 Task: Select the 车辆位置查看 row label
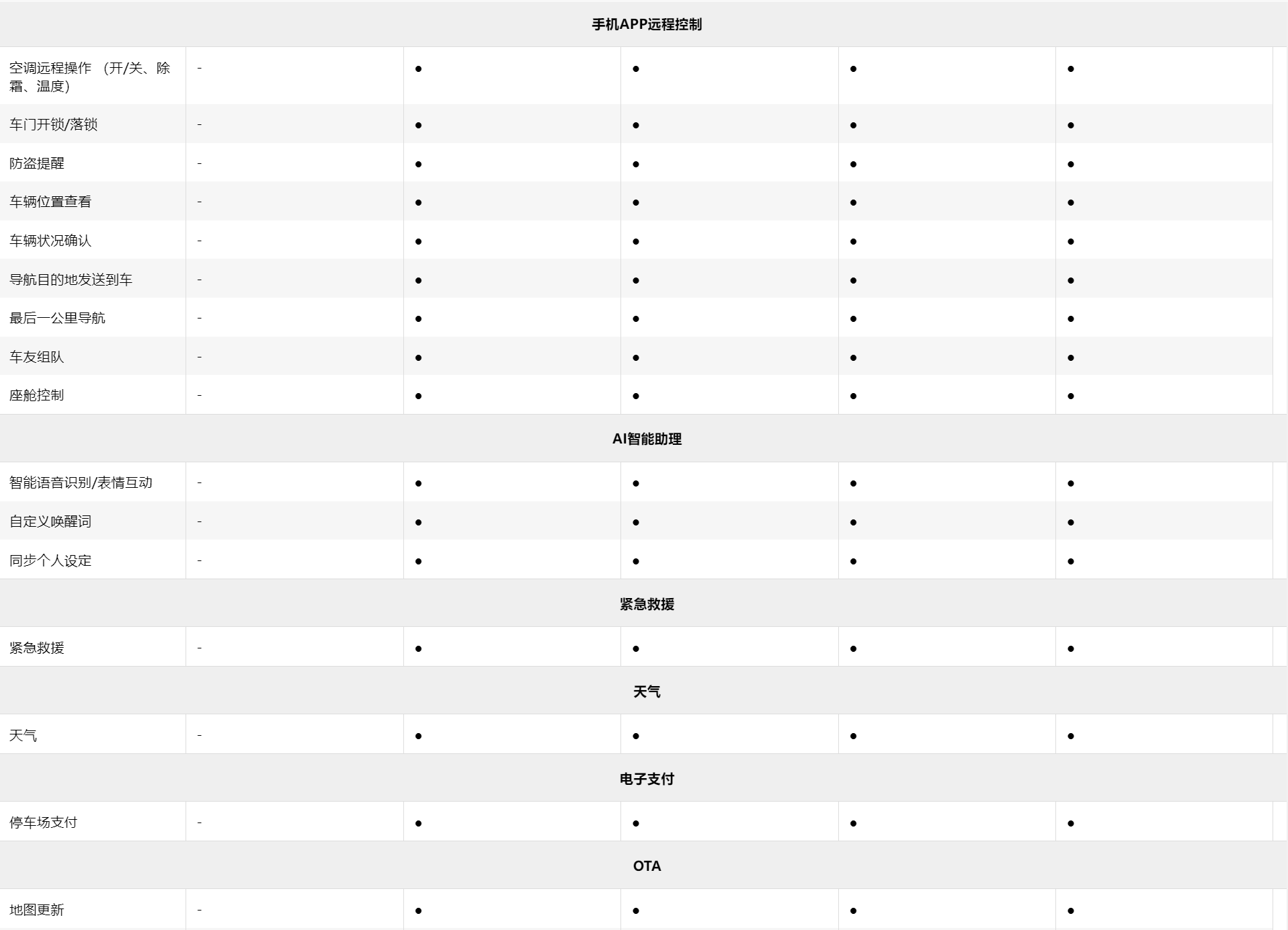point(50,202)
